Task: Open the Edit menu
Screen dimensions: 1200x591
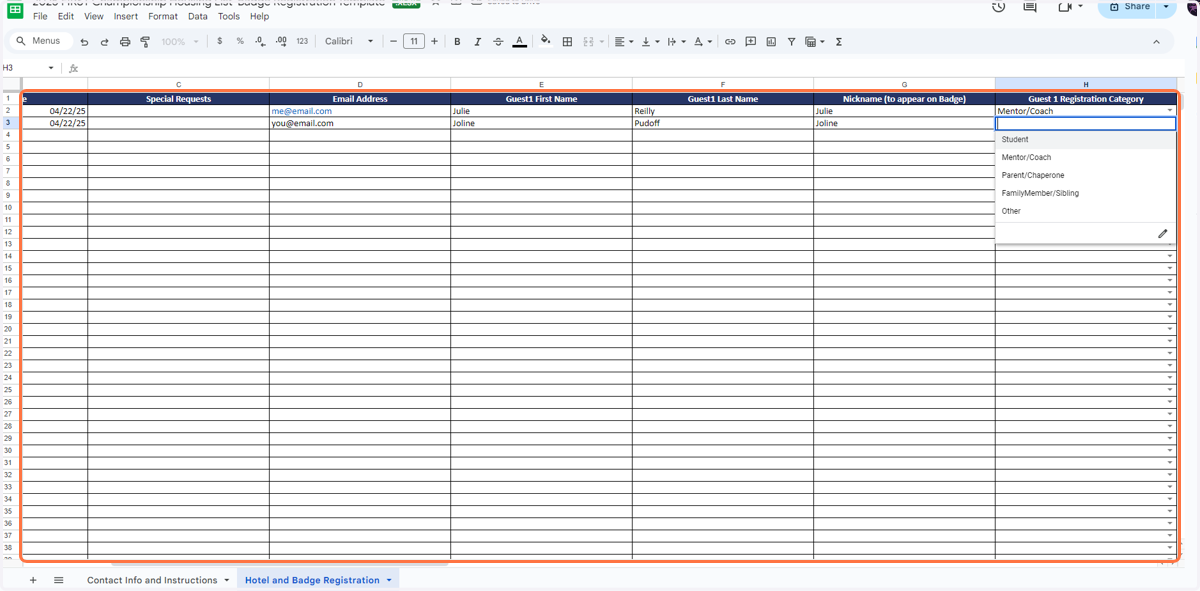Action: coord(66,17)
